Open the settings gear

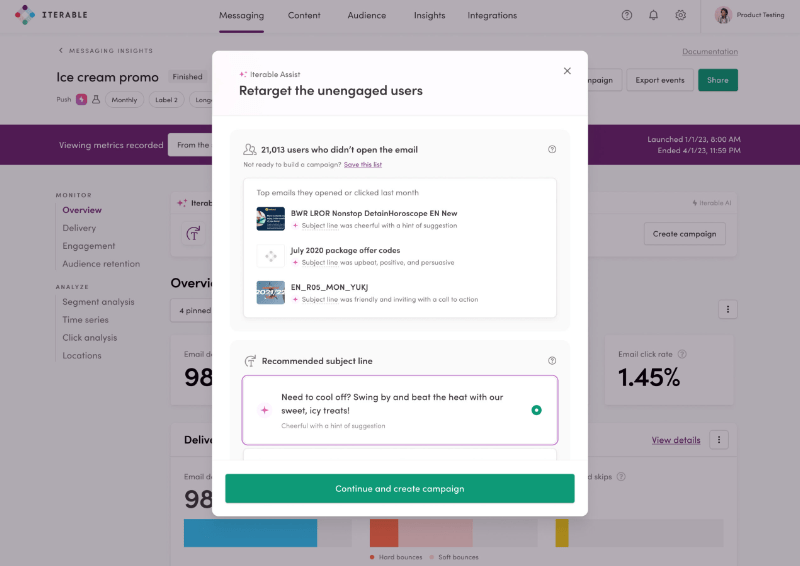(x=680, y=15)
